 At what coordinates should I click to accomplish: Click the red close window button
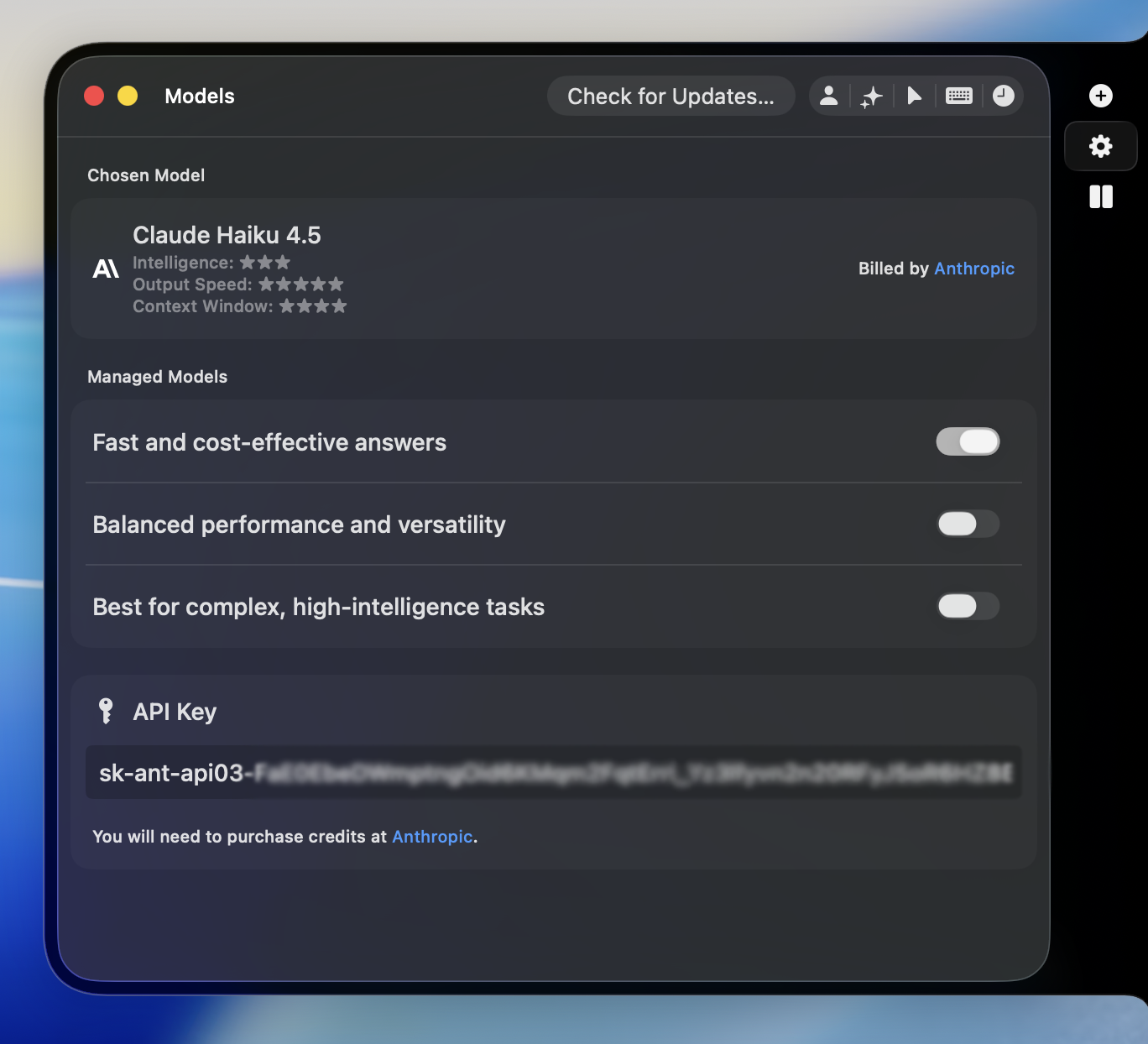click(94, 96)
